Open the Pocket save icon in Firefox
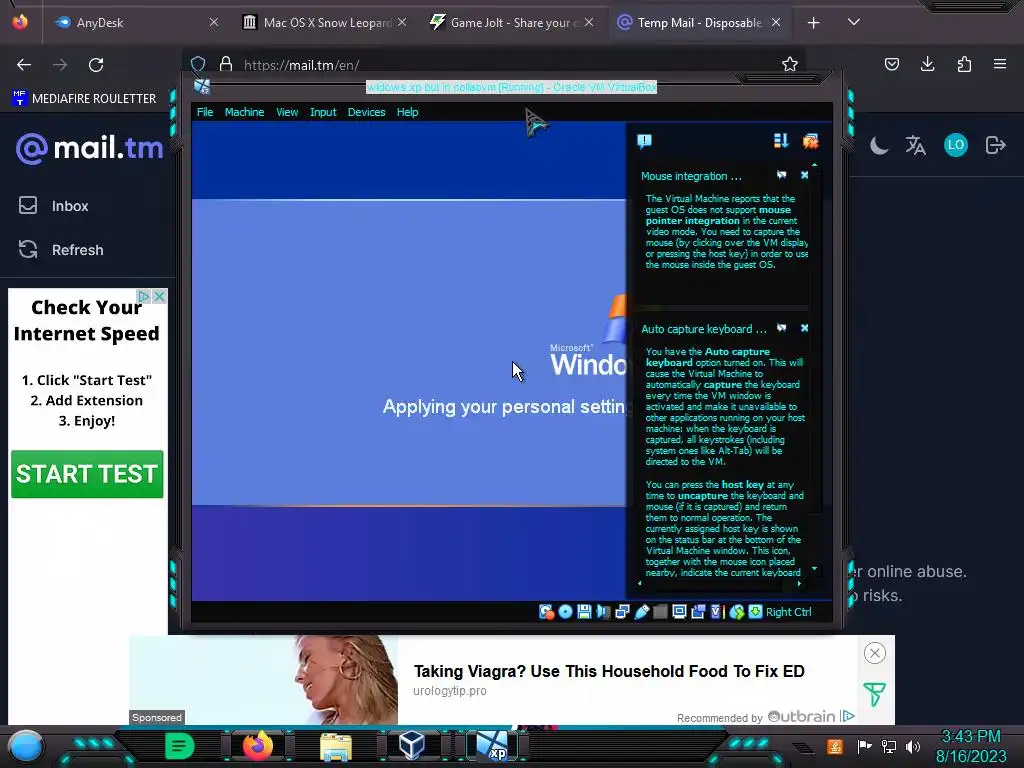The image size is (1024, 768). click(891, 64)
